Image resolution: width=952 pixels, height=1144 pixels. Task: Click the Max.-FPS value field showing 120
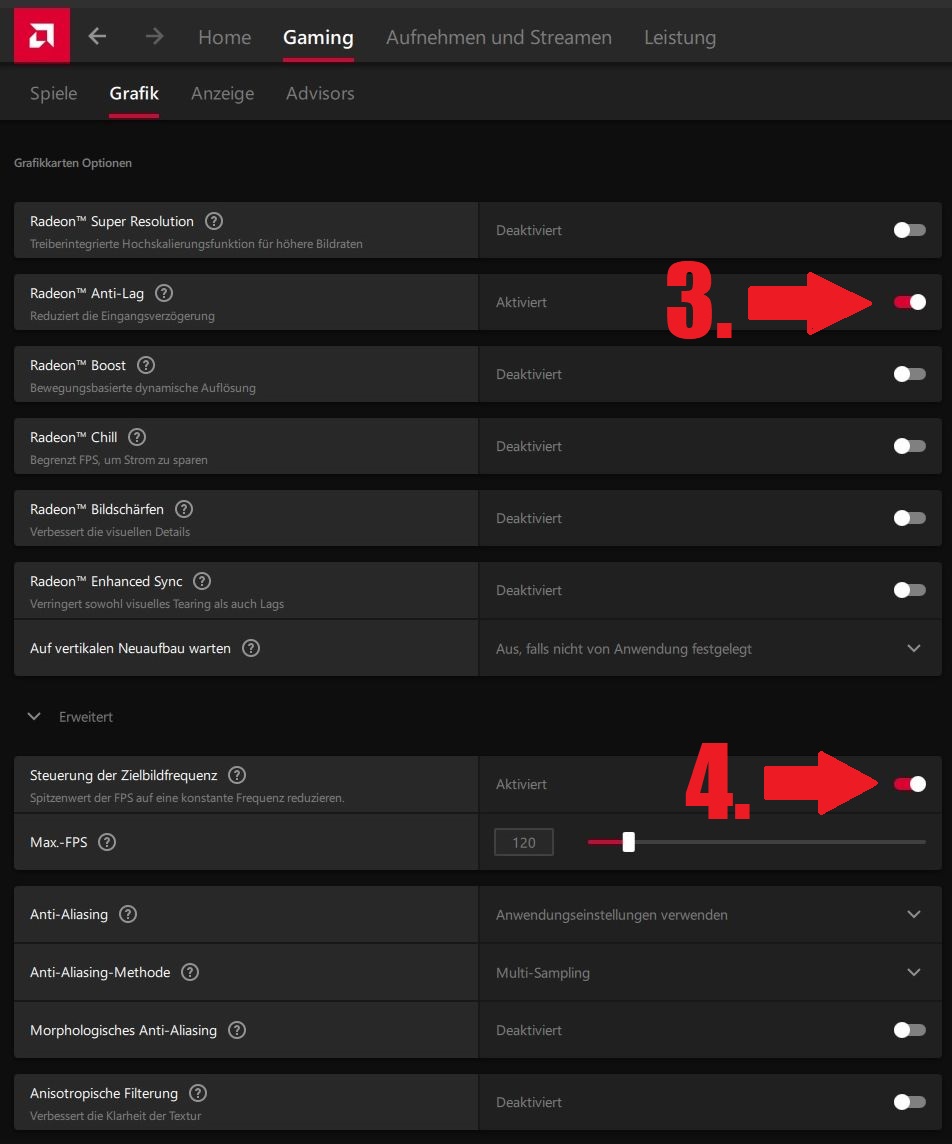pos(524,842)
